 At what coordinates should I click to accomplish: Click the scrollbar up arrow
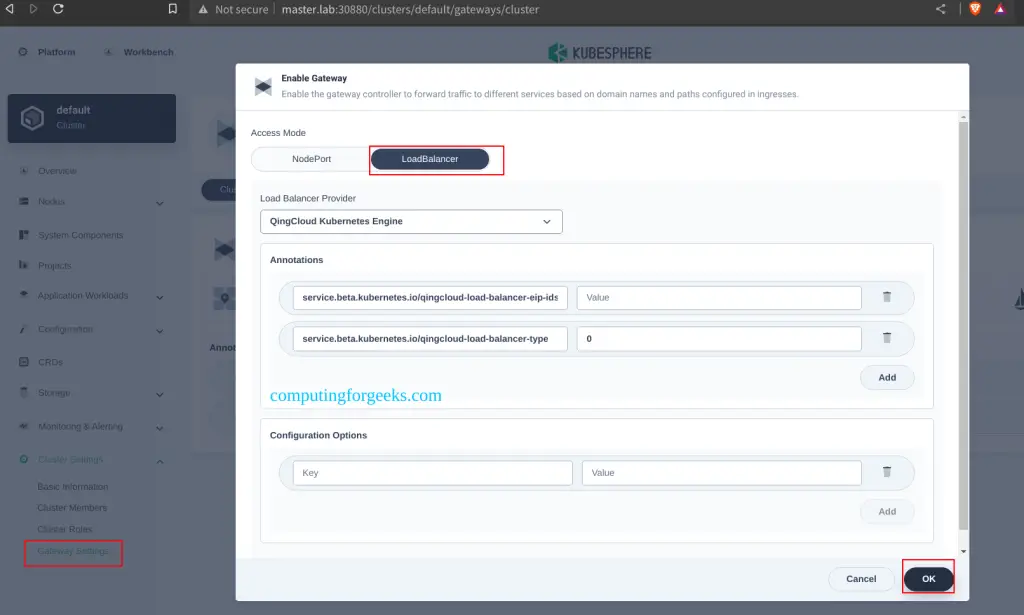click(x=963, y=117)
